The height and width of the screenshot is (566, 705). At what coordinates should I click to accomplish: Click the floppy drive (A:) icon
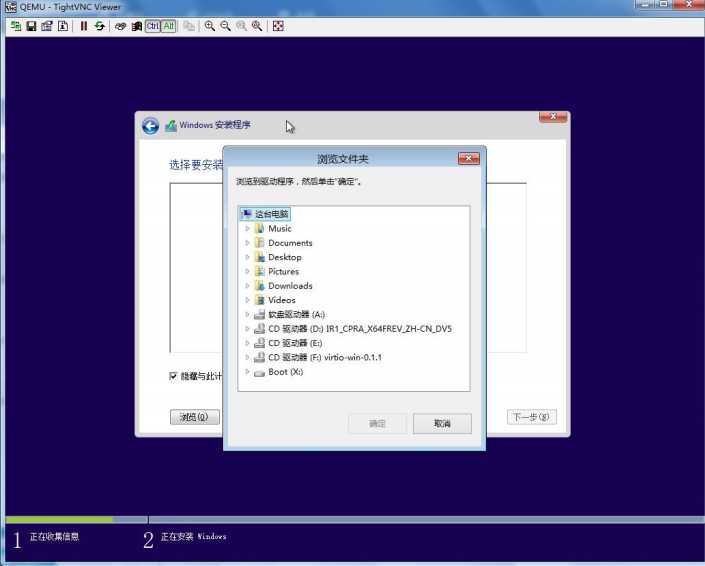pos(259,315)
